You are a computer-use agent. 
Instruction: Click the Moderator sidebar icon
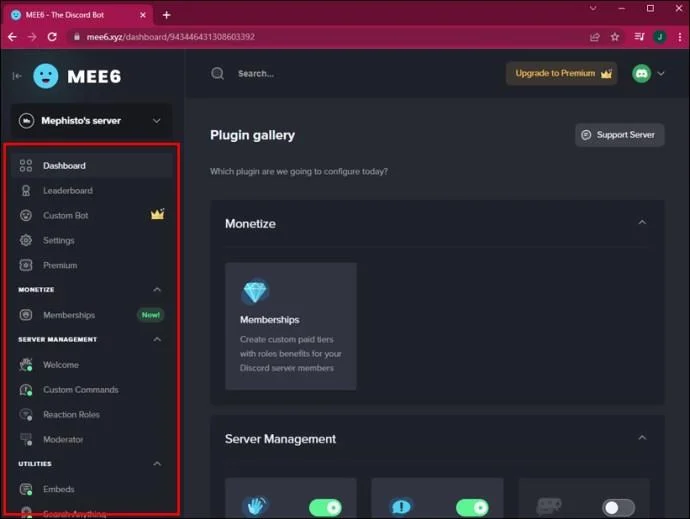point(26,439)
